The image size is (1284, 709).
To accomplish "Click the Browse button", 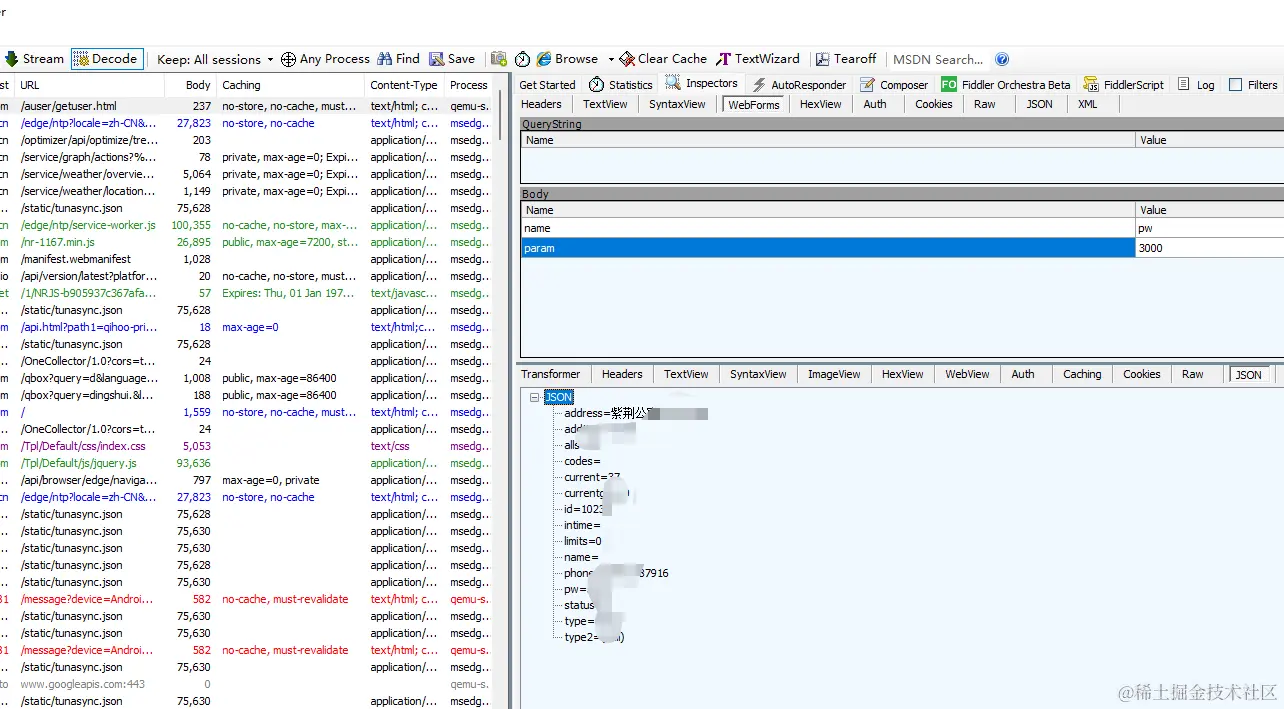I will (567, 59).
